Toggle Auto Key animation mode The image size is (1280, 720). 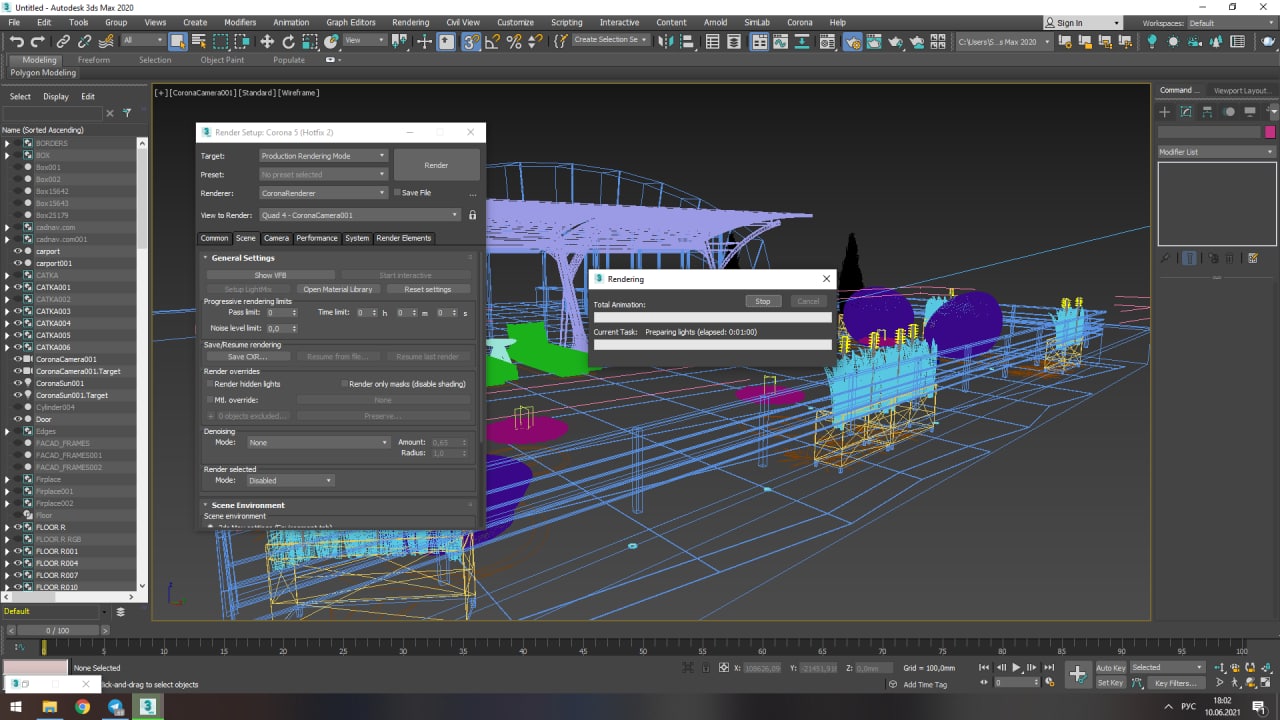coord(1110,668)
